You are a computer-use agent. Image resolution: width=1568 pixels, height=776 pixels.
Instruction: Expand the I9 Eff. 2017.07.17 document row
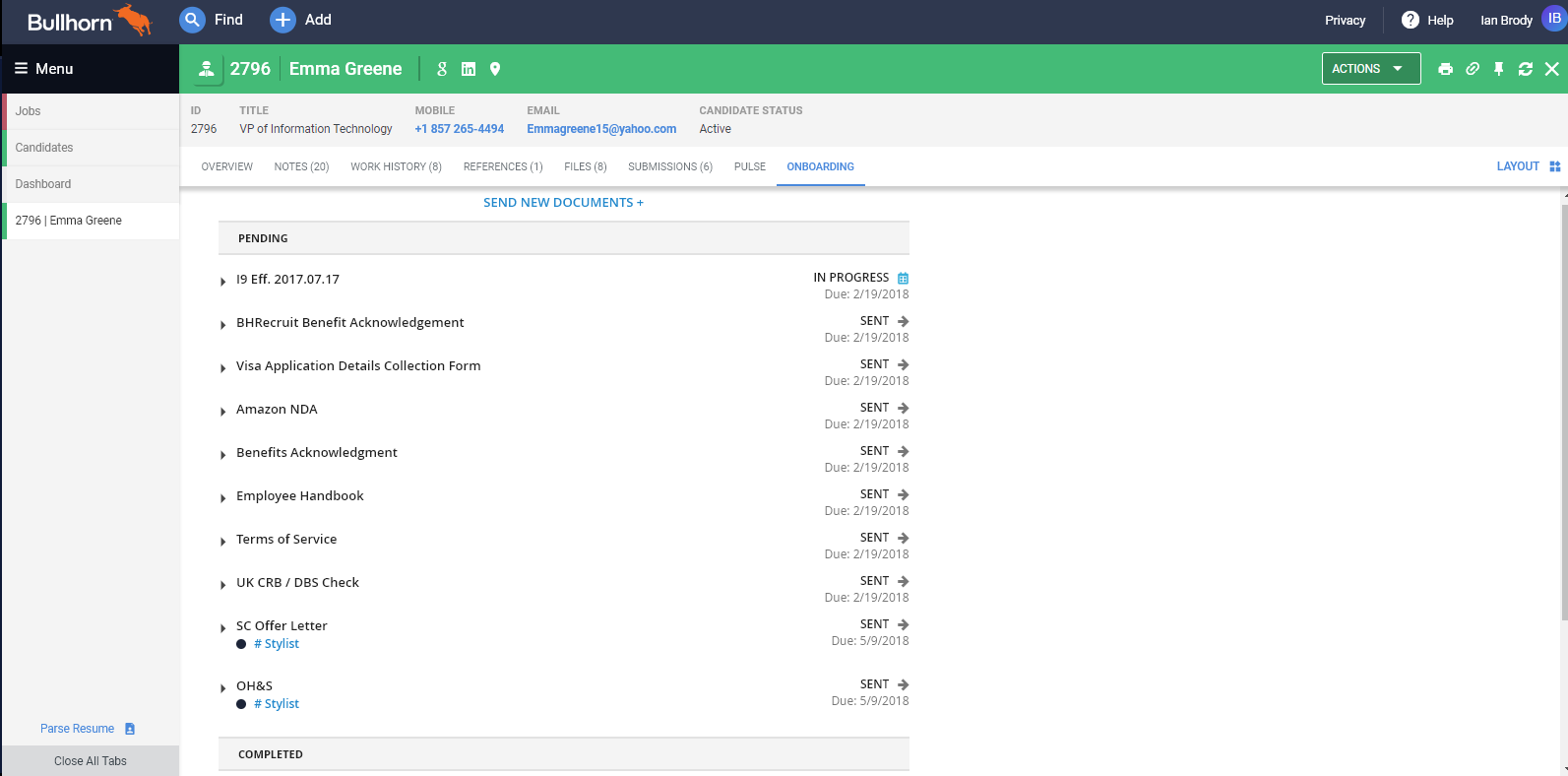(x=223, y=282)
